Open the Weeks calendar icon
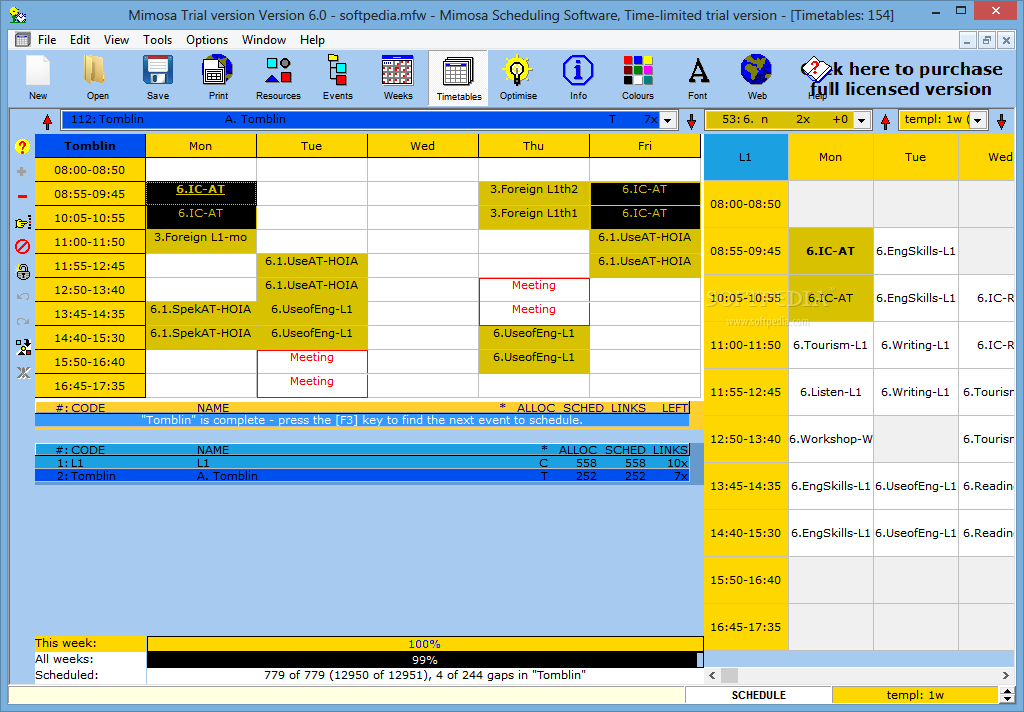The width and height of the screenshot is (1024, 712). [x=398, y=77]
